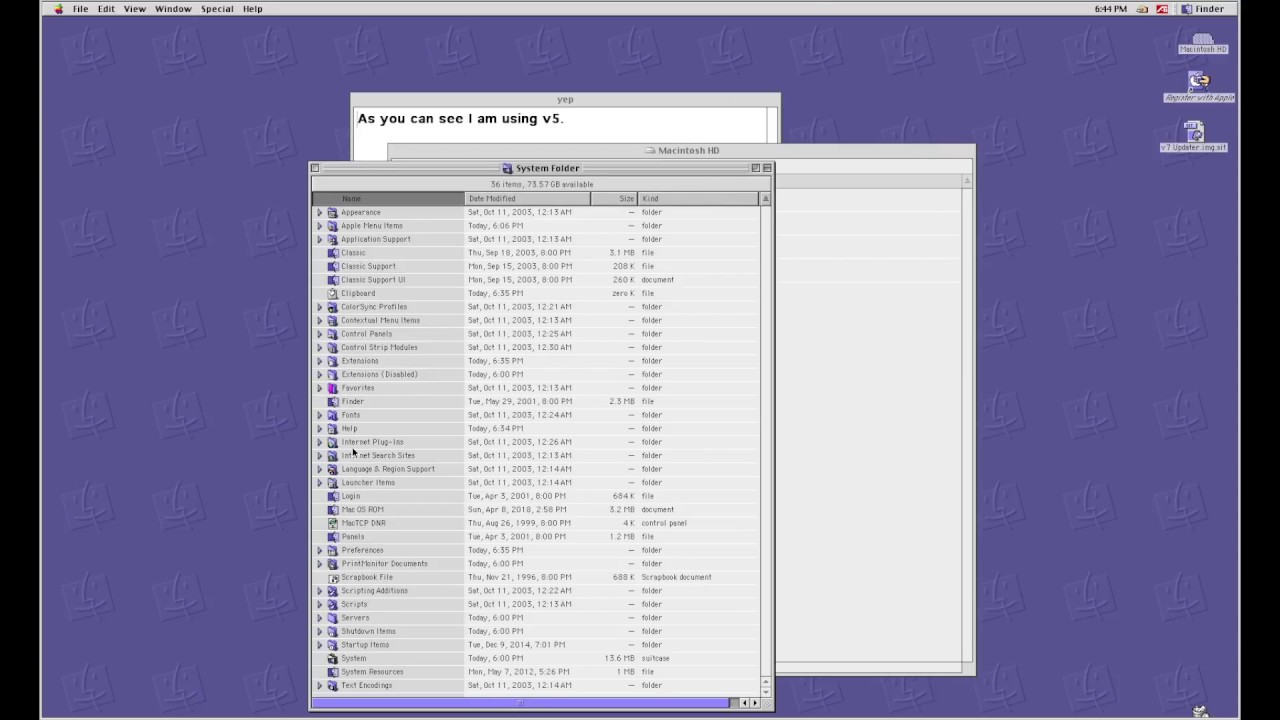Image resolution: width=1280 pixels, height=720 pixels.
Task: Select the Clipboard file icon
Action: tap(333, 293)
